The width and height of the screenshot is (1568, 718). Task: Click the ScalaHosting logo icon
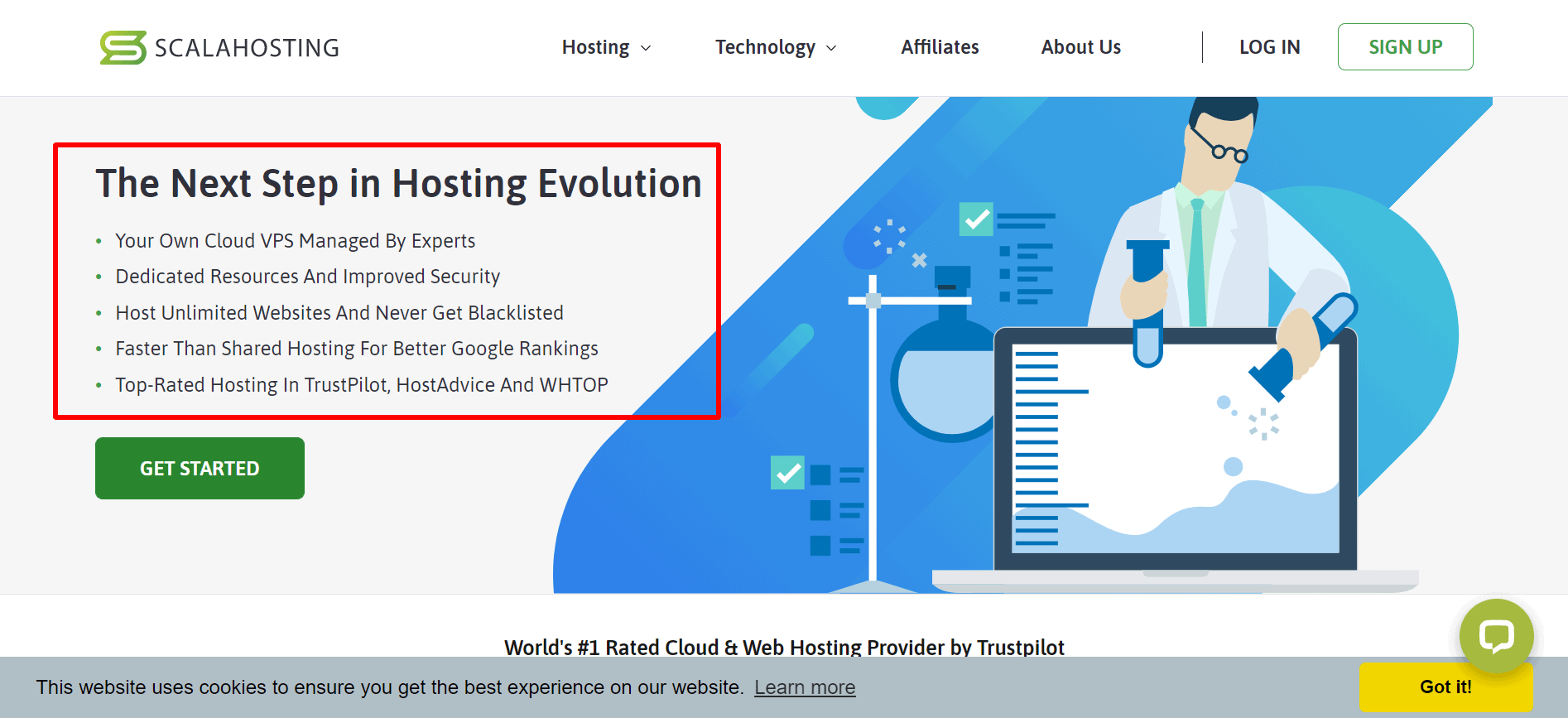point(123,47)
